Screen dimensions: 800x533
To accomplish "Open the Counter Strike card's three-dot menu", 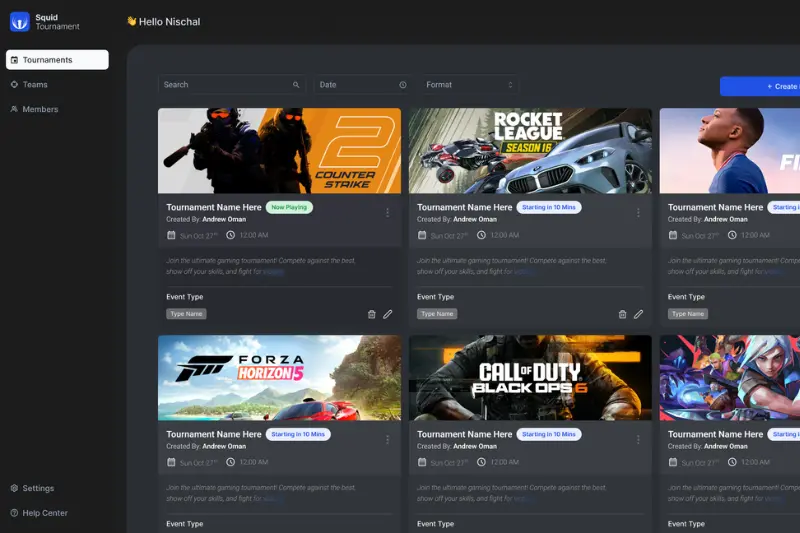I will coord(387,212).
